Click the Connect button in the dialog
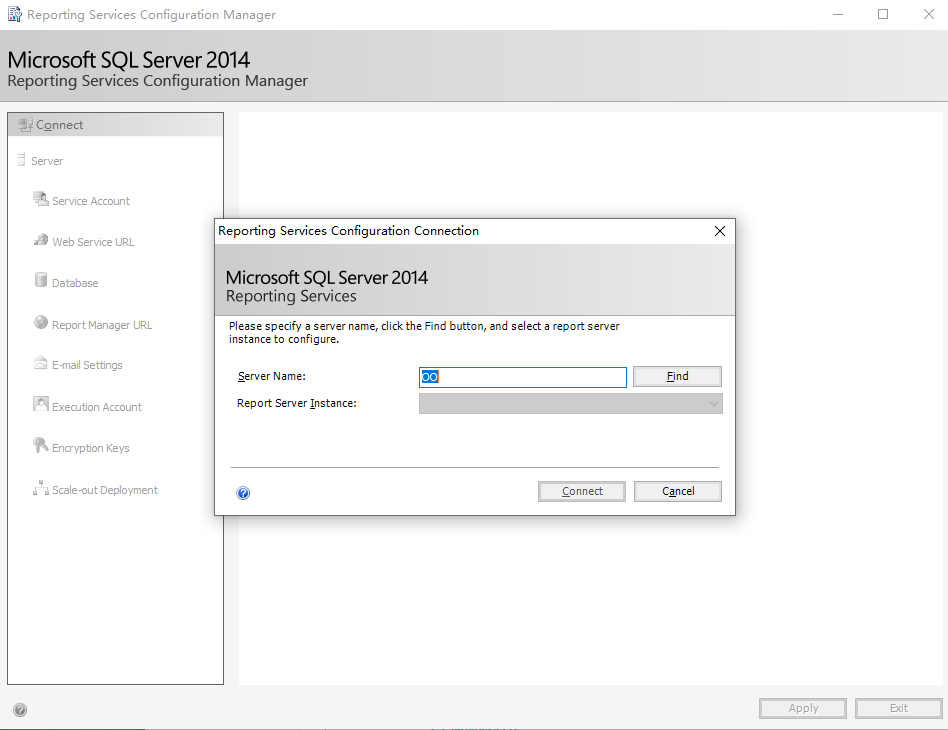Viewport: 948px width, 730px height. (582, 491)
